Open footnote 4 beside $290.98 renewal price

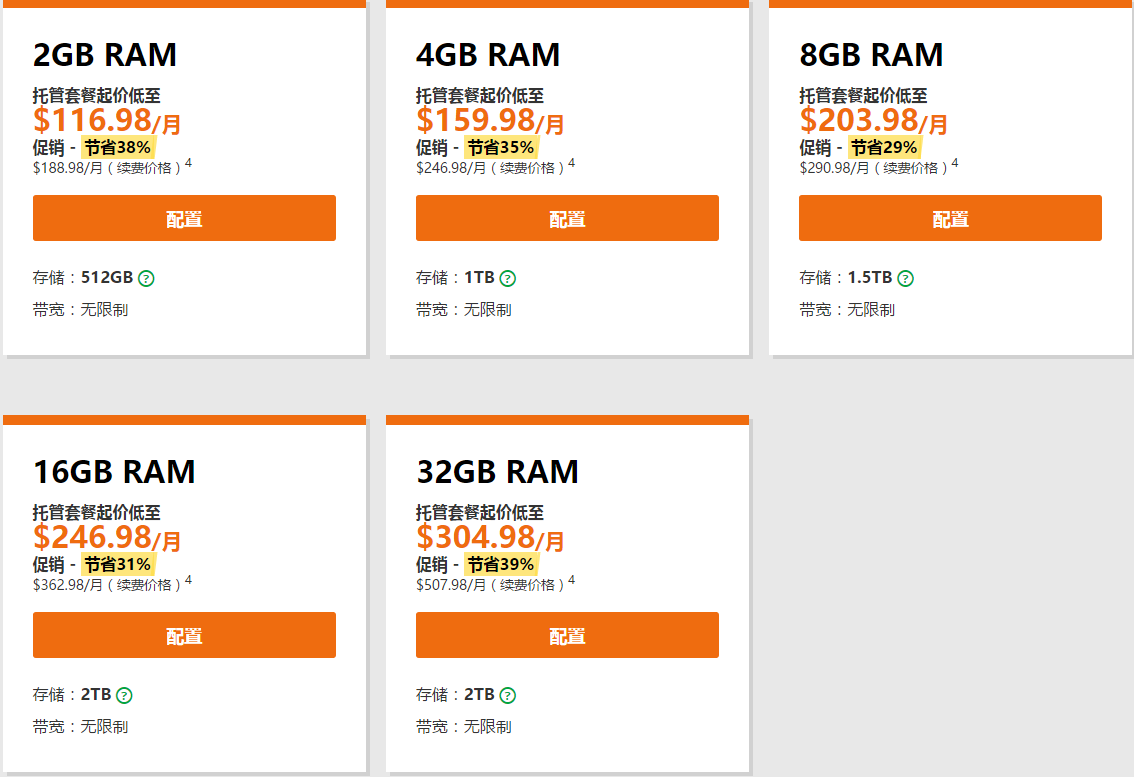coord(955,163)
